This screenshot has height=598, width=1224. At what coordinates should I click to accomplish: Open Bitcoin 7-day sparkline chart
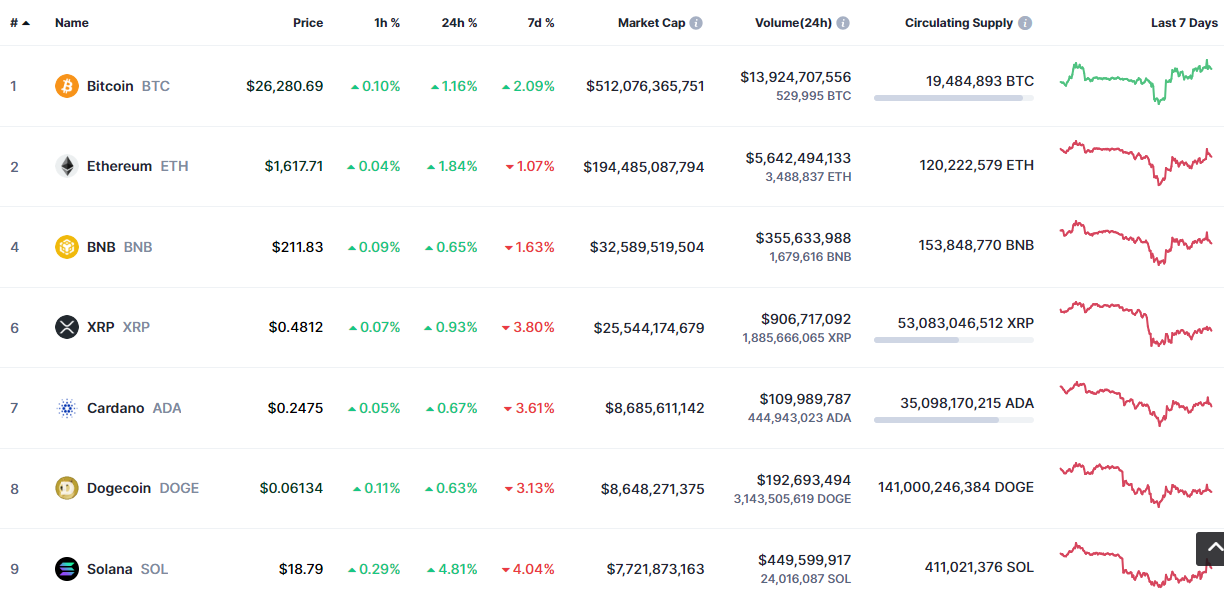1136,83
